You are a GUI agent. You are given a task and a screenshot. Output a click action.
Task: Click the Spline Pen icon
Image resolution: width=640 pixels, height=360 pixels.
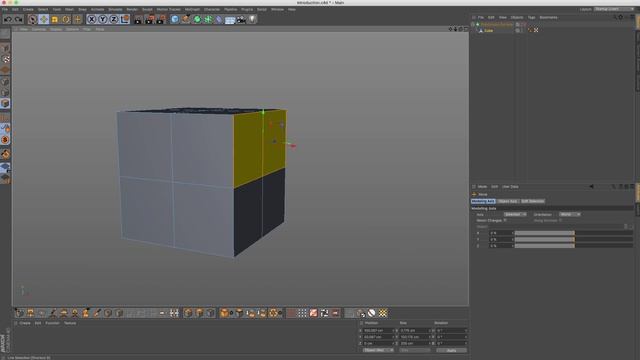tap(186, 19)
